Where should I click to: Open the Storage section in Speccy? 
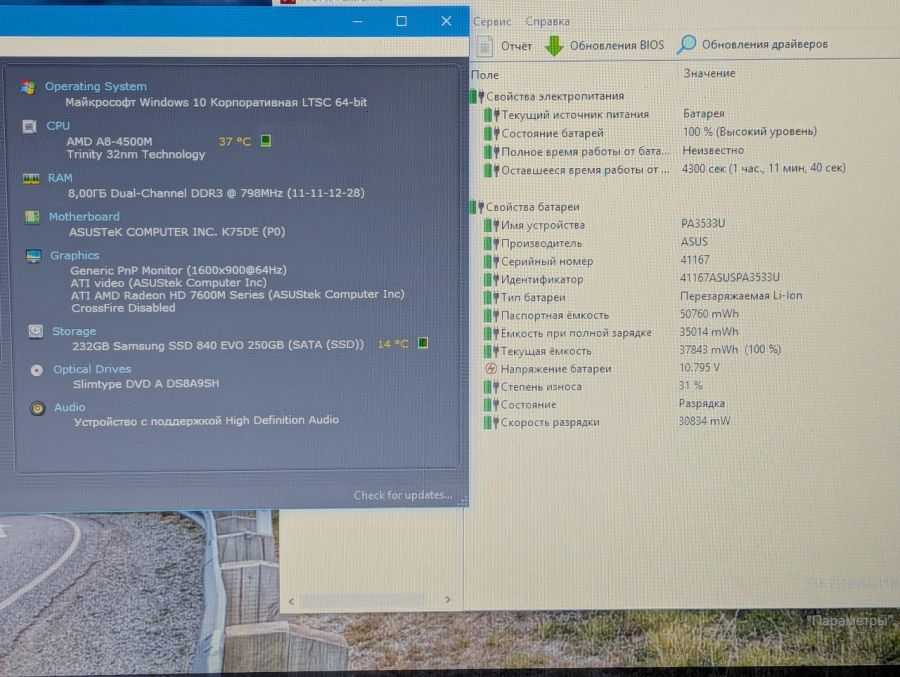click(74, 331)
